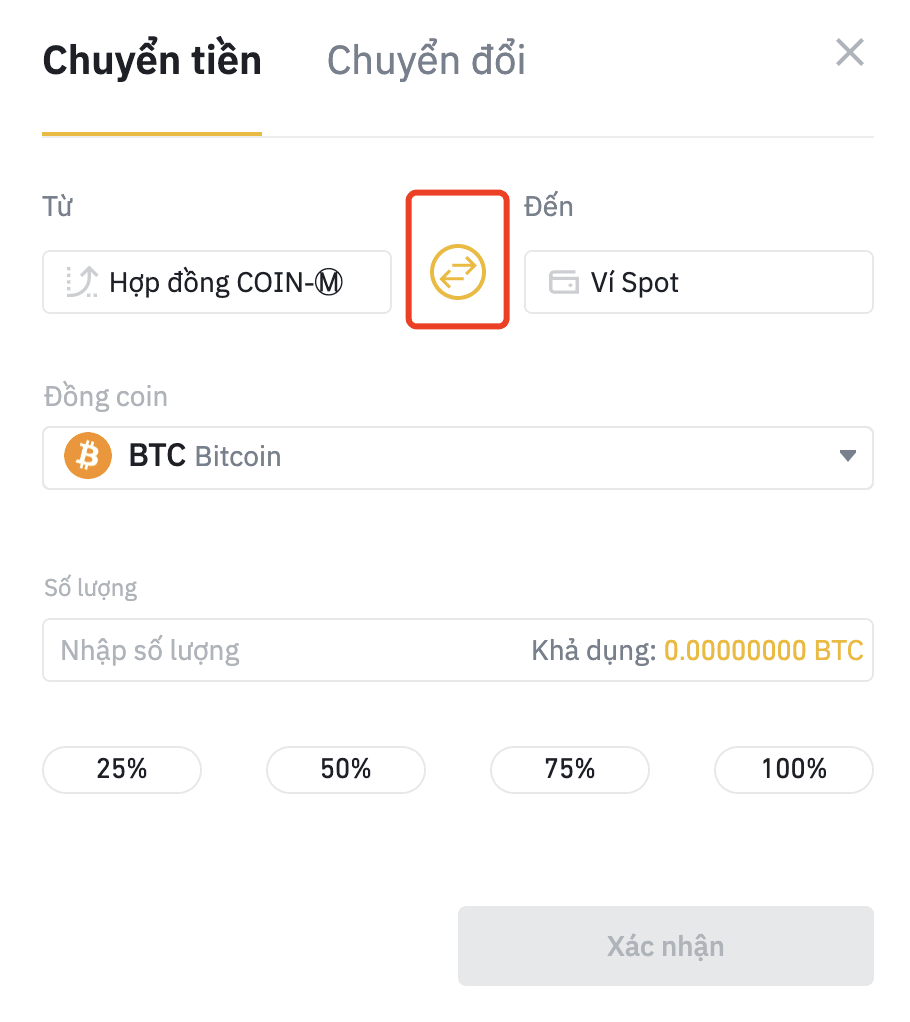Click the wallet icon next to Ví Spot
This screenshot has width=910, height=1022.
point(563,282)
